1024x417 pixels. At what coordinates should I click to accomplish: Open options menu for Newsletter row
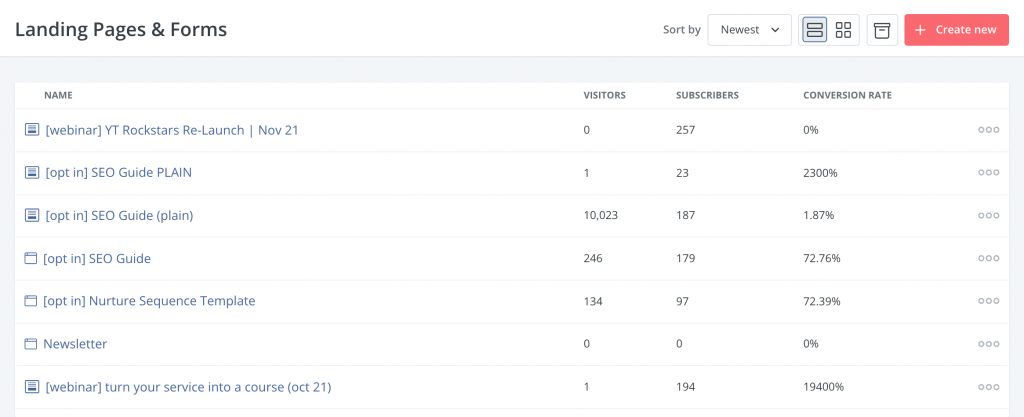(x=988, y=344)
